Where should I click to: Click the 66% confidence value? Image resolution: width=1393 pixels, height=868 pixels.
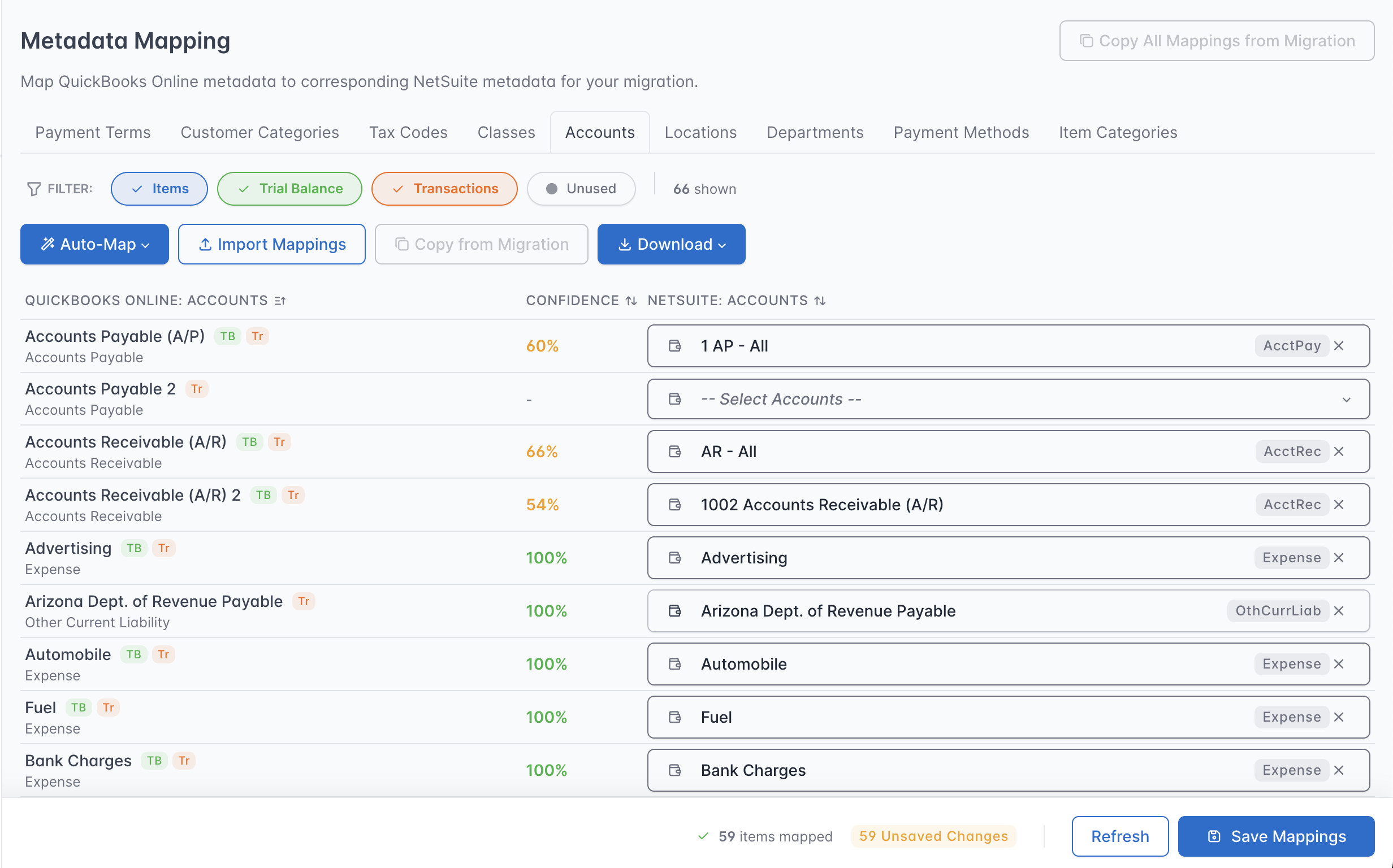point(542,452)
